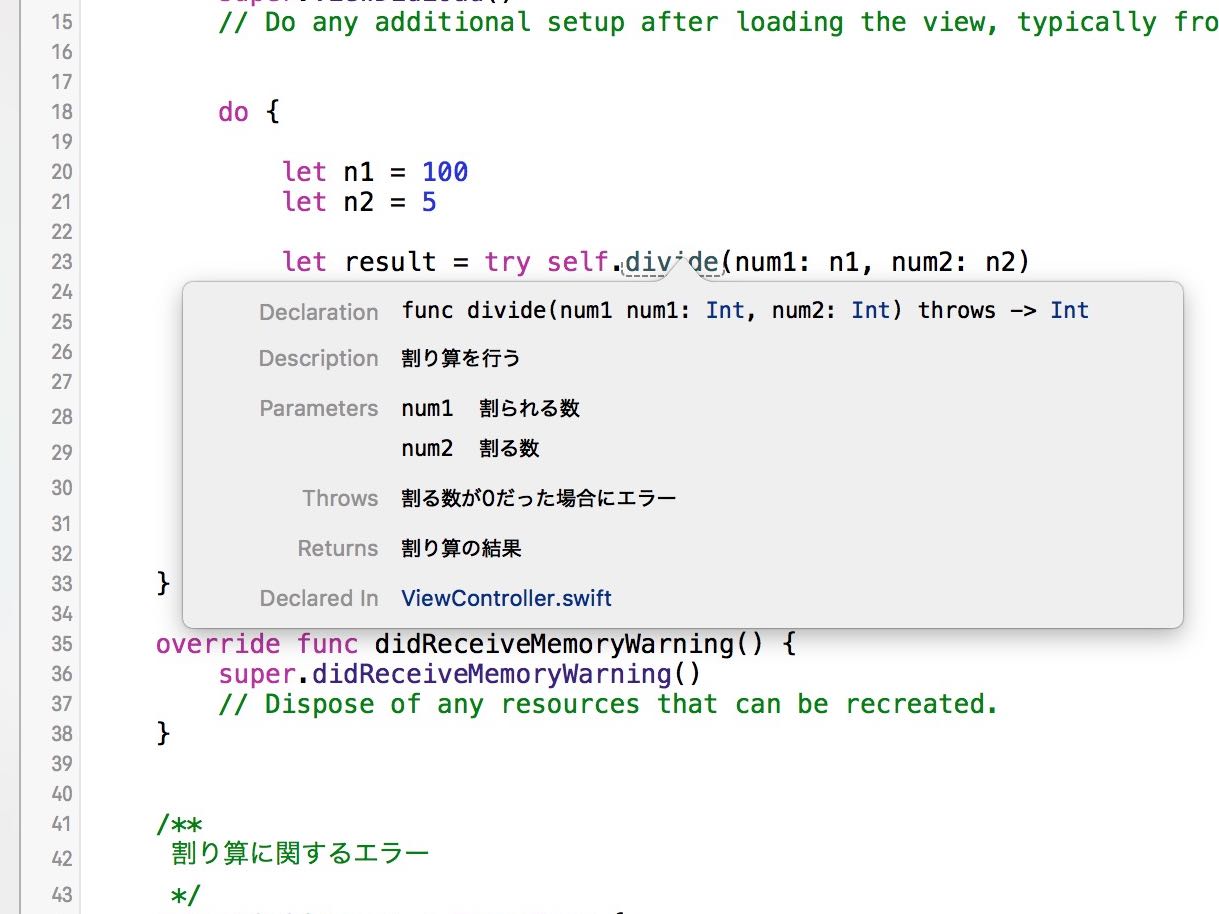Screen dimensions: 1219x914
Task: Click the try keyword on line 23
Action: point(508,262)
